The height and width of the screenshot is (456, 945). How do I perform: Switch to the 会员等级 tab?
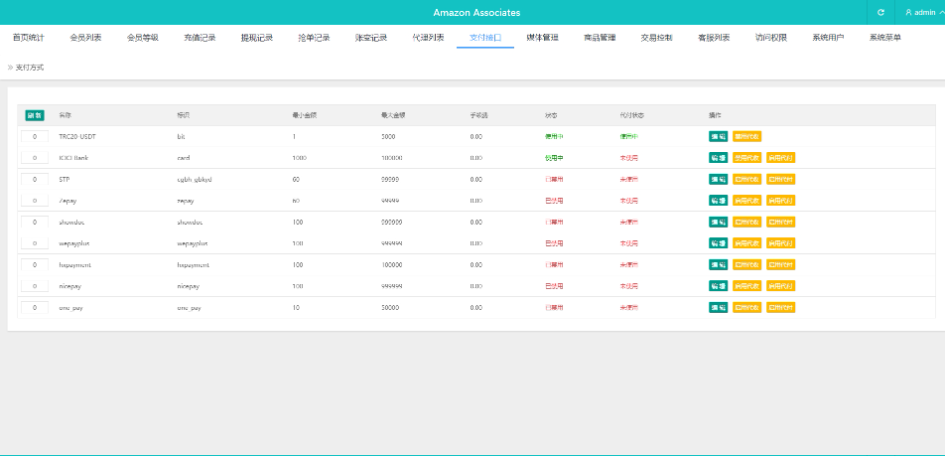(143, 37)
